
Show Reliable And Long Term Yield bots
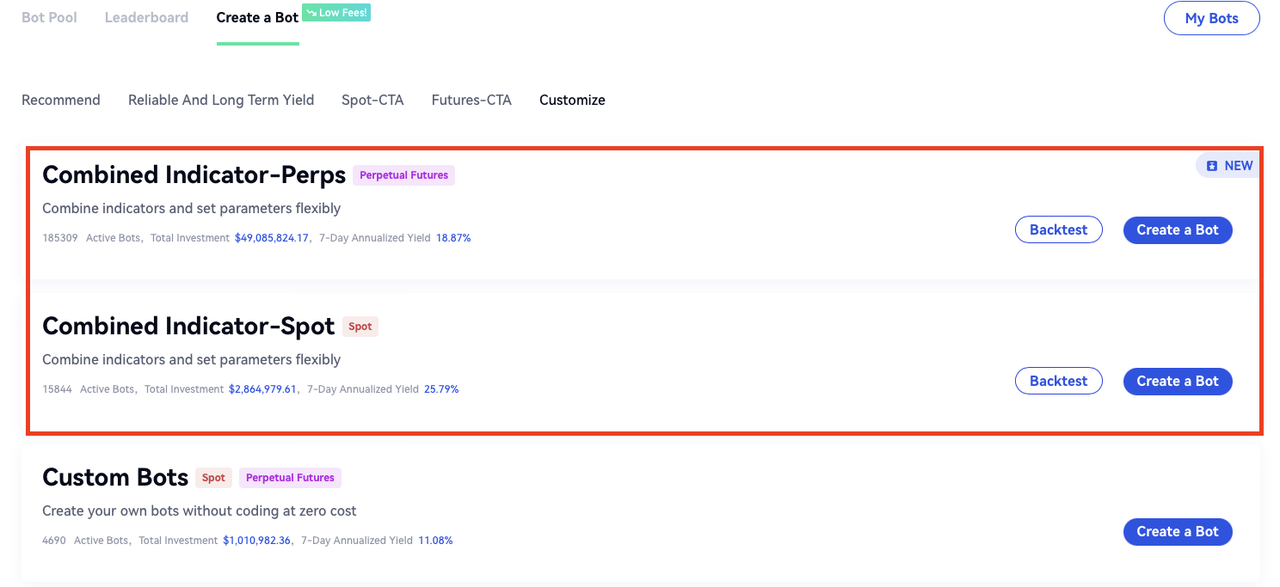click(x=221, y=100)
